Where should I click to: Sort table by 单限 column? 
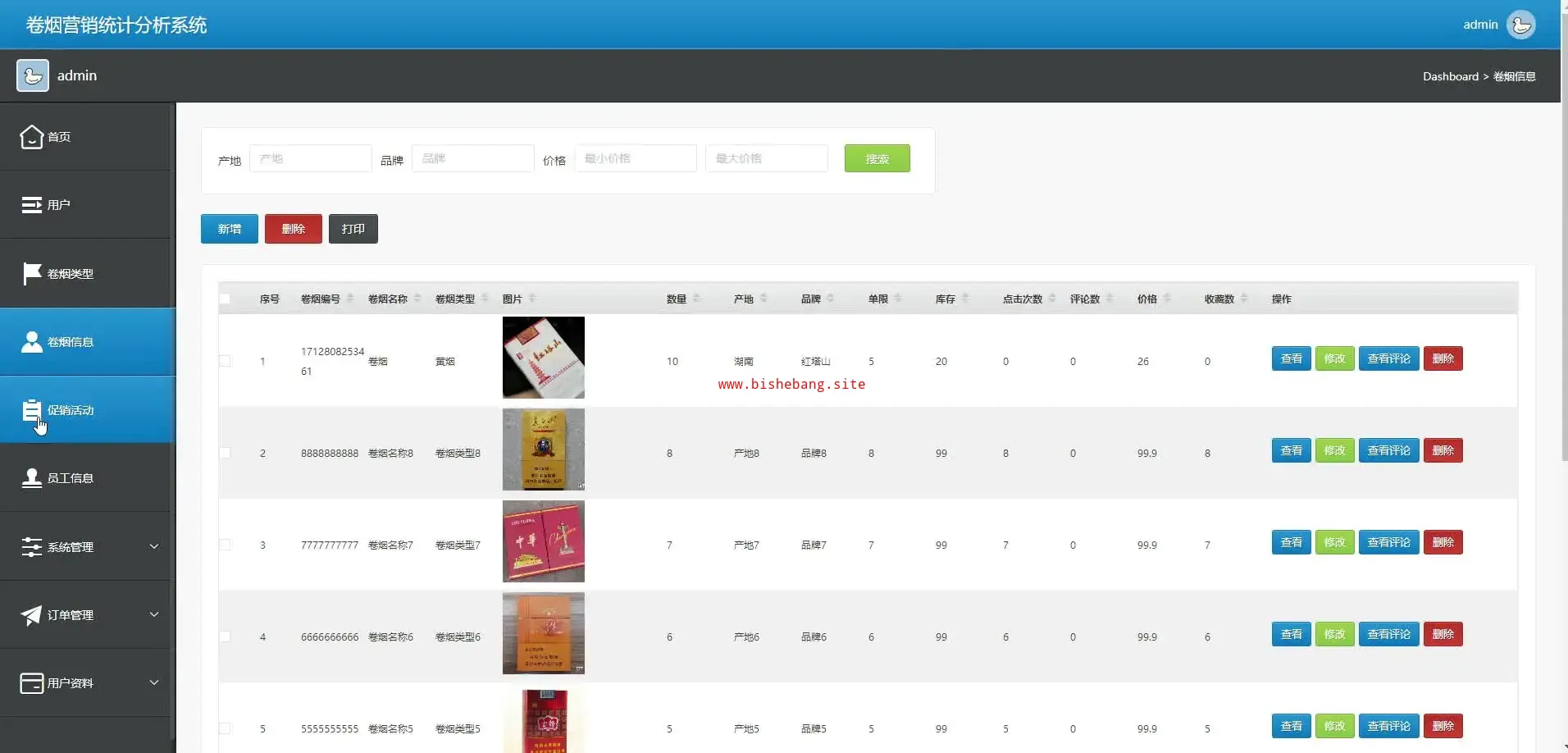click(898, 299)
